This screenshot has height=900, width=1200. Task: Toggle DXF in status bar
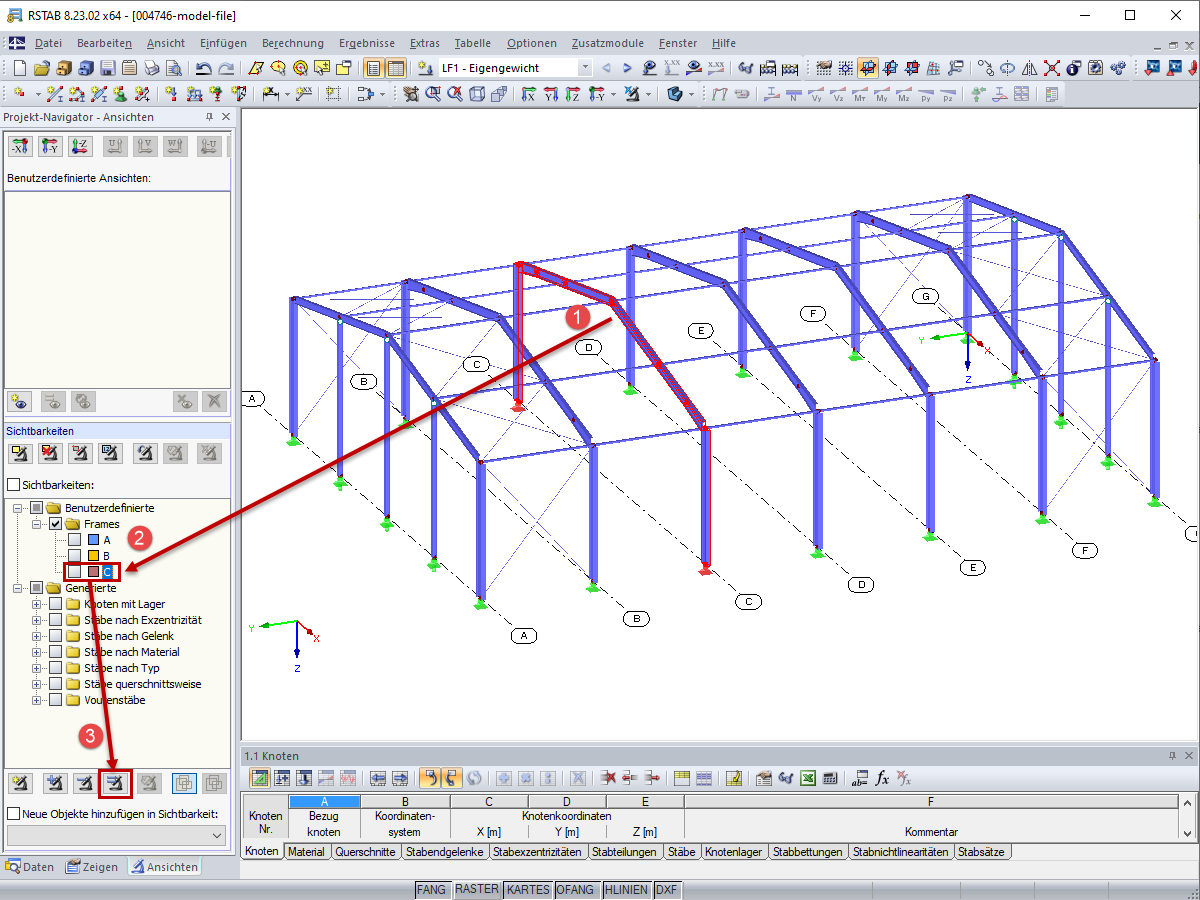(x=667, y=889)
